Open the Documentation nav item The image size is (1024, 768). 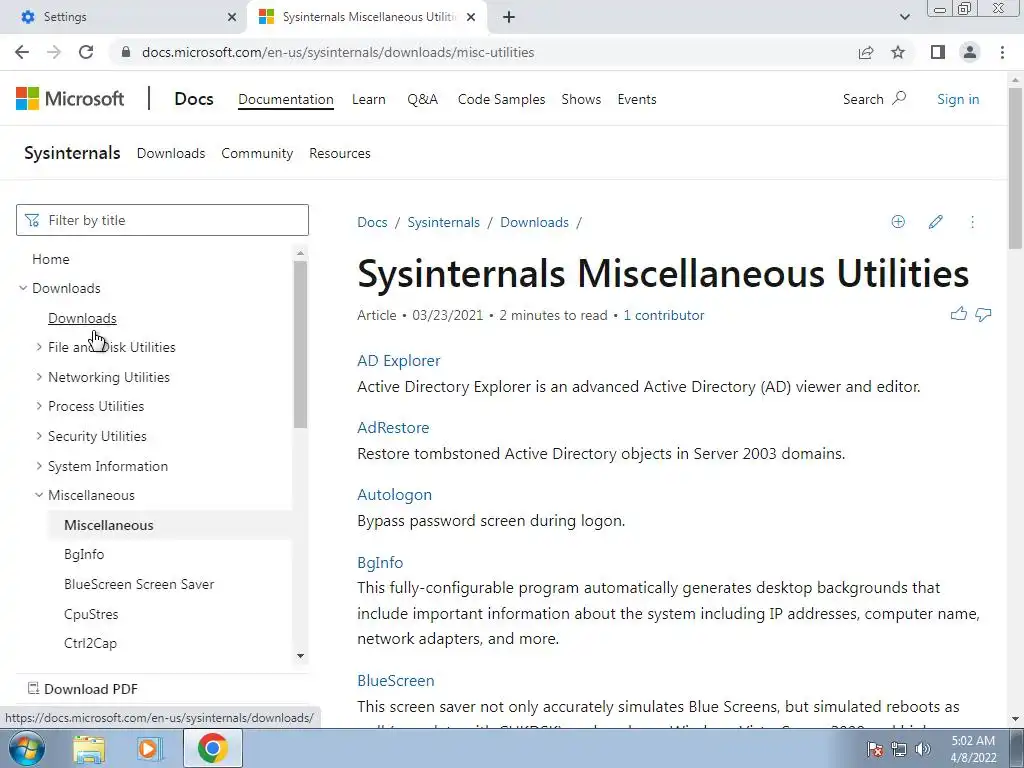coord(285,99)
